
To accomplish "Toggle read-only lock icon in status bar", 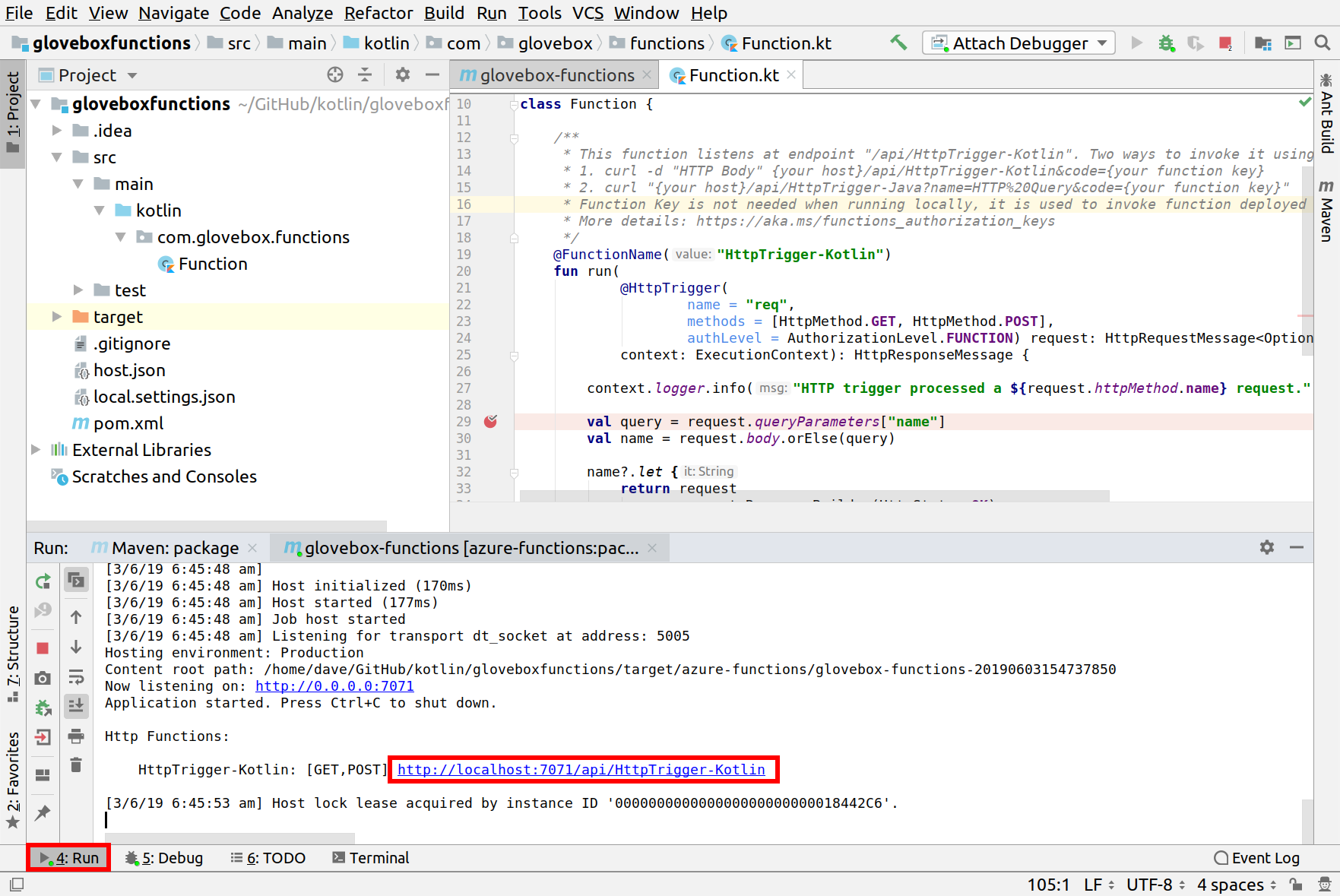I will point(1296,885).
